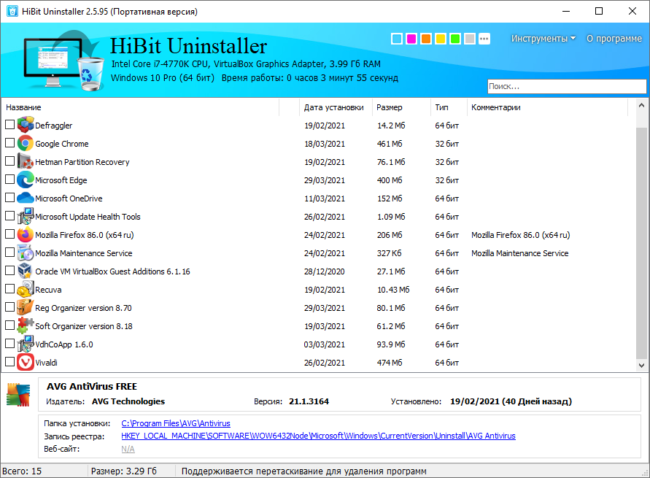Image resolution: width=650 pixels, height=478 pixels.
Task: Check the Microsoft Edge checkbox
Action: (10, 179)
